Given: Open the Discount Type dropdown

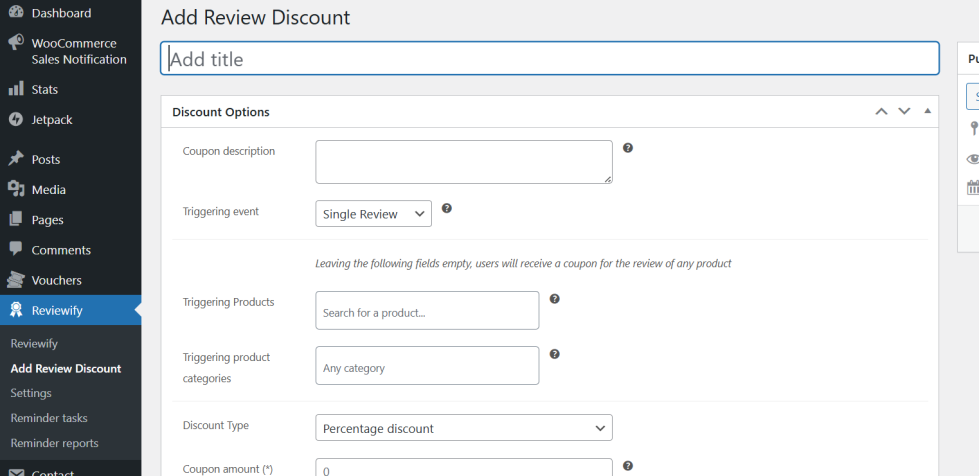Looking at the screenshot, I should (464, 428).
